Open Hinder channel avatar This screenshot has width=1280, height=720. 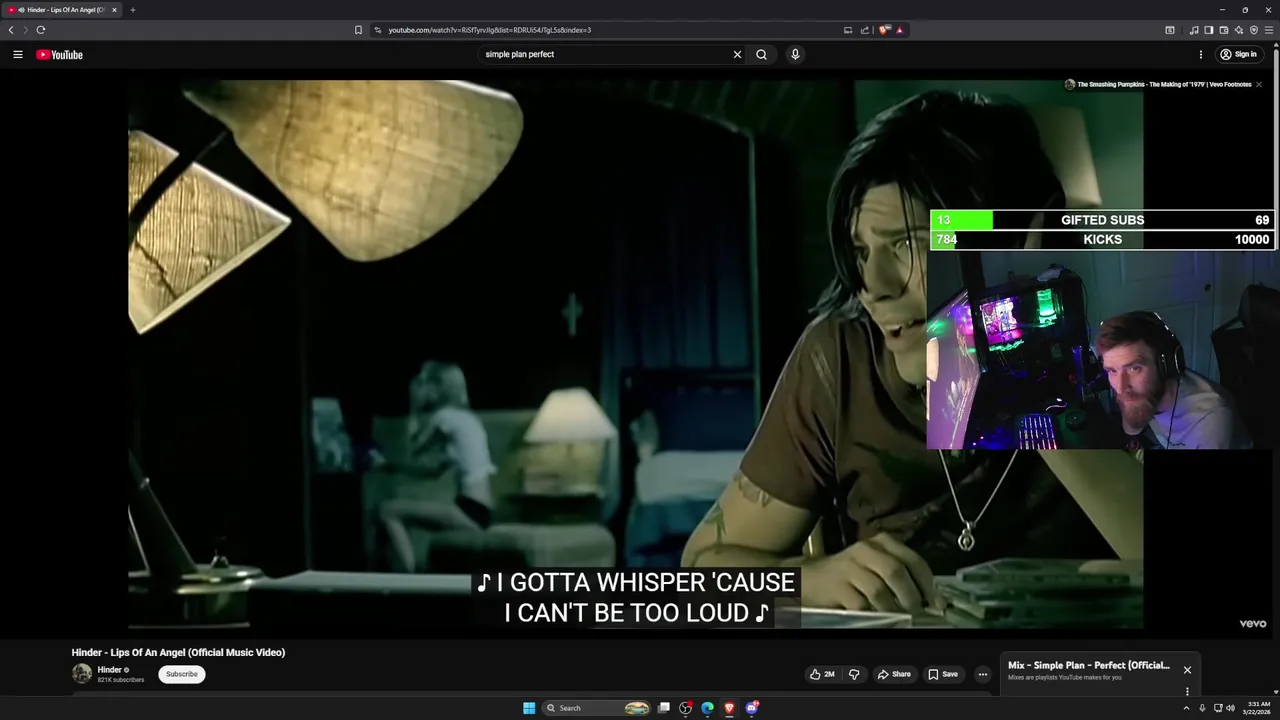pyautogui.click(x=82, y=674)
